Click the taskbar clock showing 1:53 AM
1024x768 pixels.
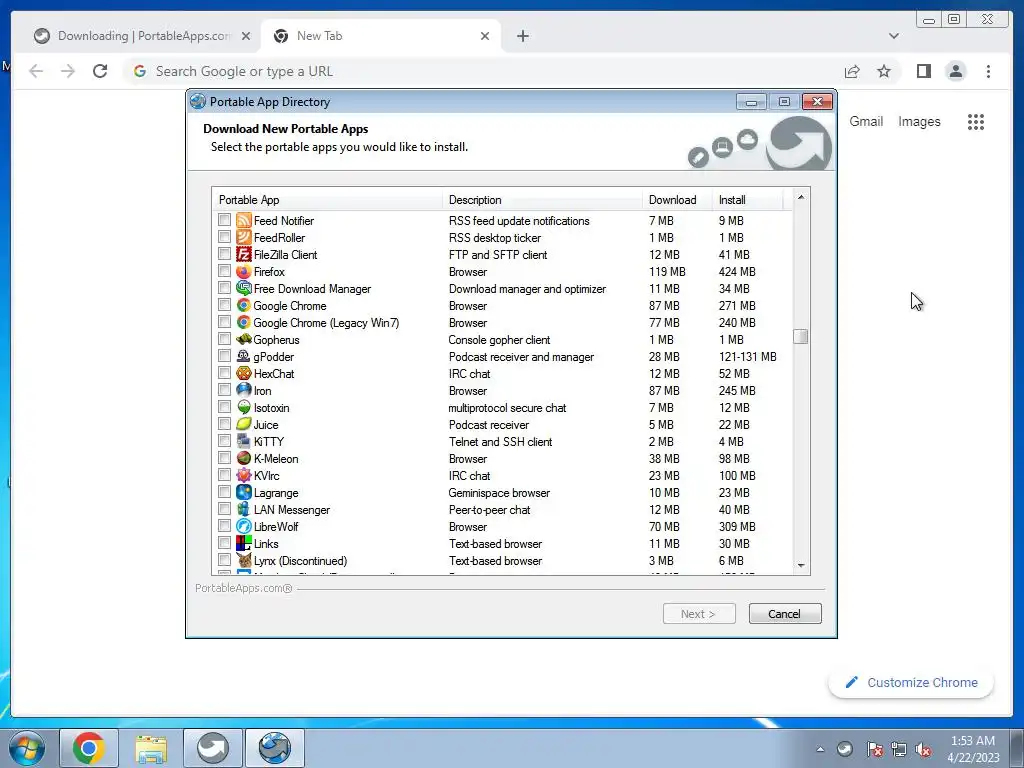click(973, 749)
